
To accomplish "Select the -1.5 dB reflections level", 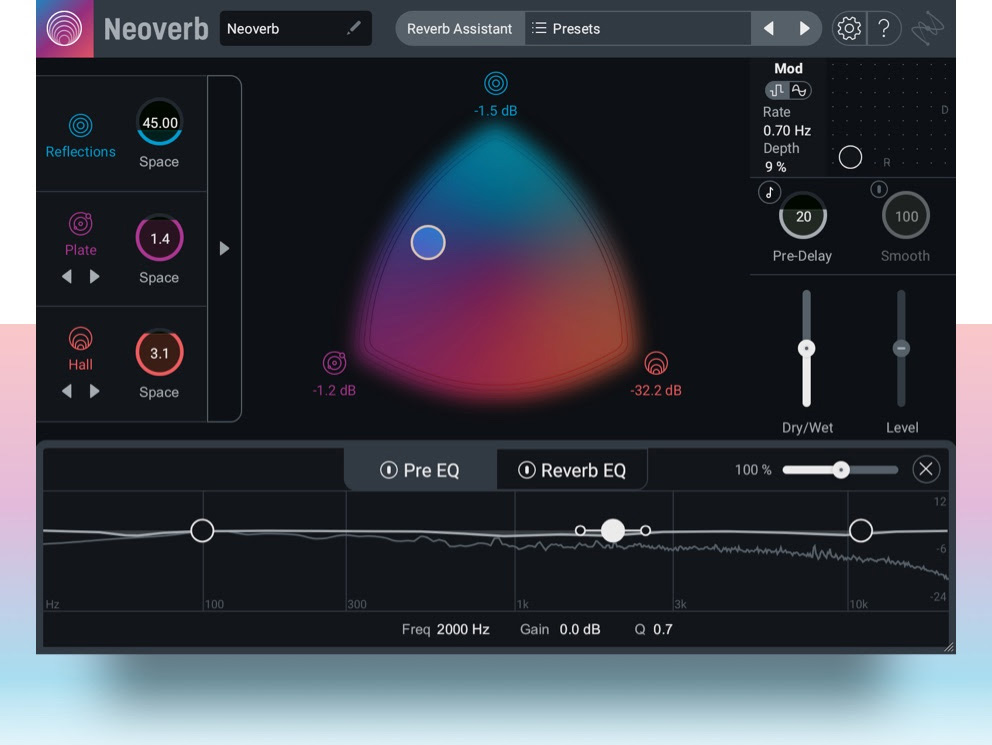I will point(495,111).
